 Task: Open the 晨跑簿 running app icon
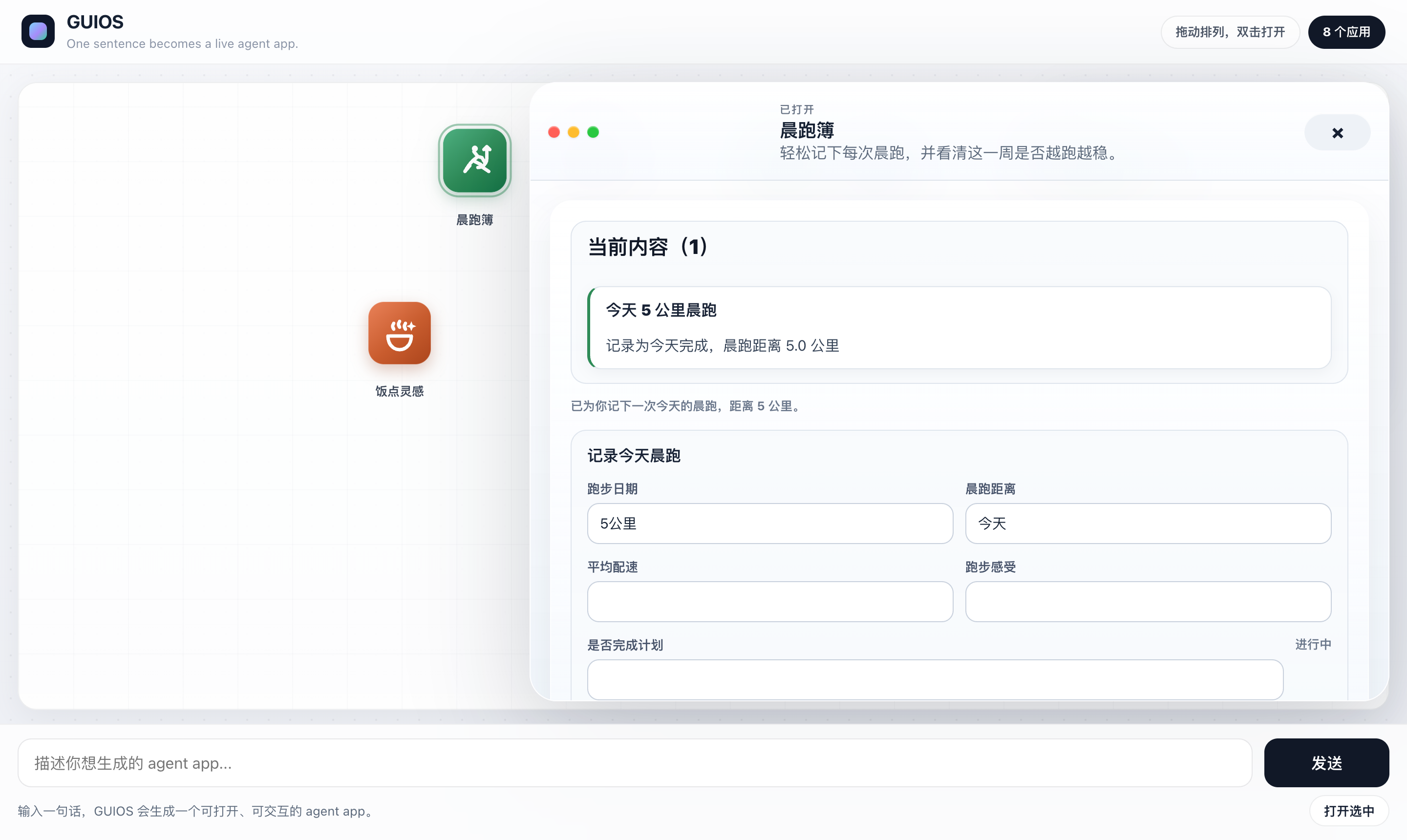point(474,160)
